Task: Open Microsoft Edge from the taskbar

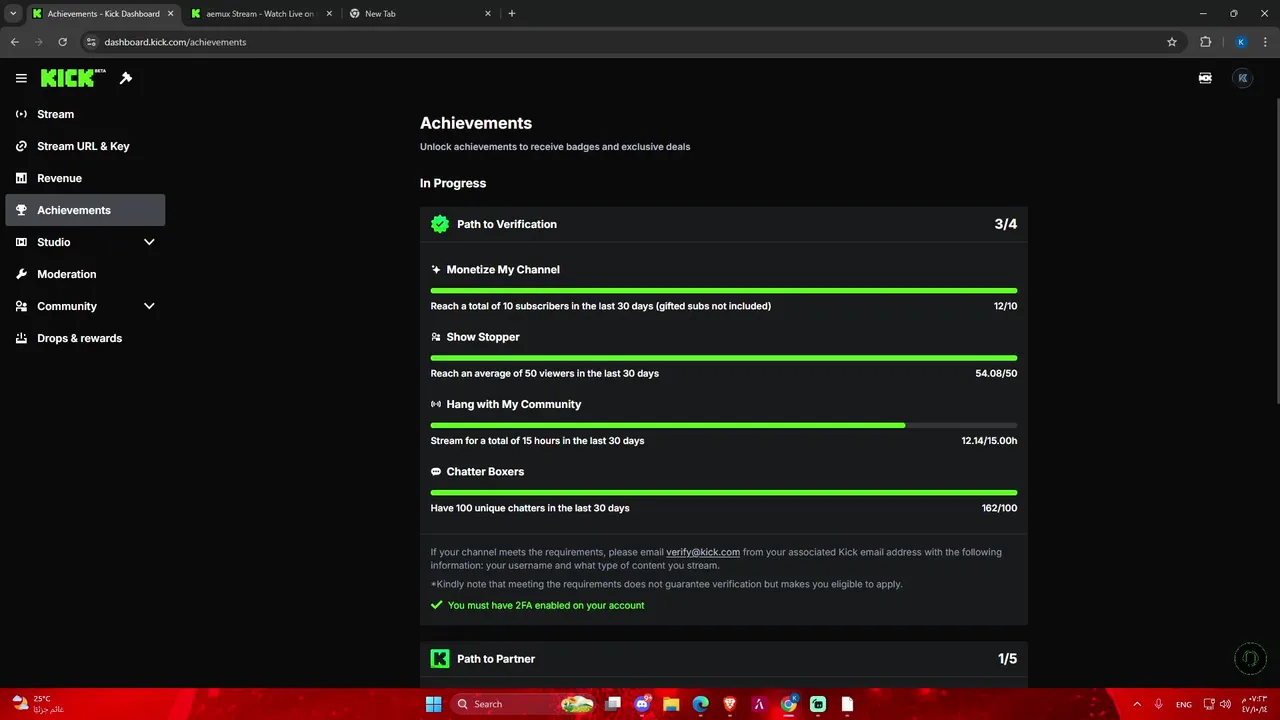Action: [700, 704]
